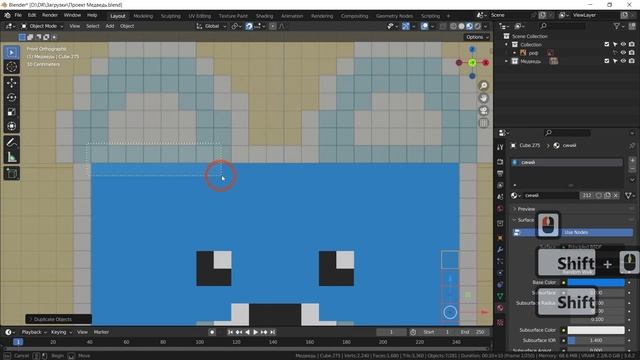Toggle show gizmo button
Screen dimensions: 640x360
coord(406,26)
